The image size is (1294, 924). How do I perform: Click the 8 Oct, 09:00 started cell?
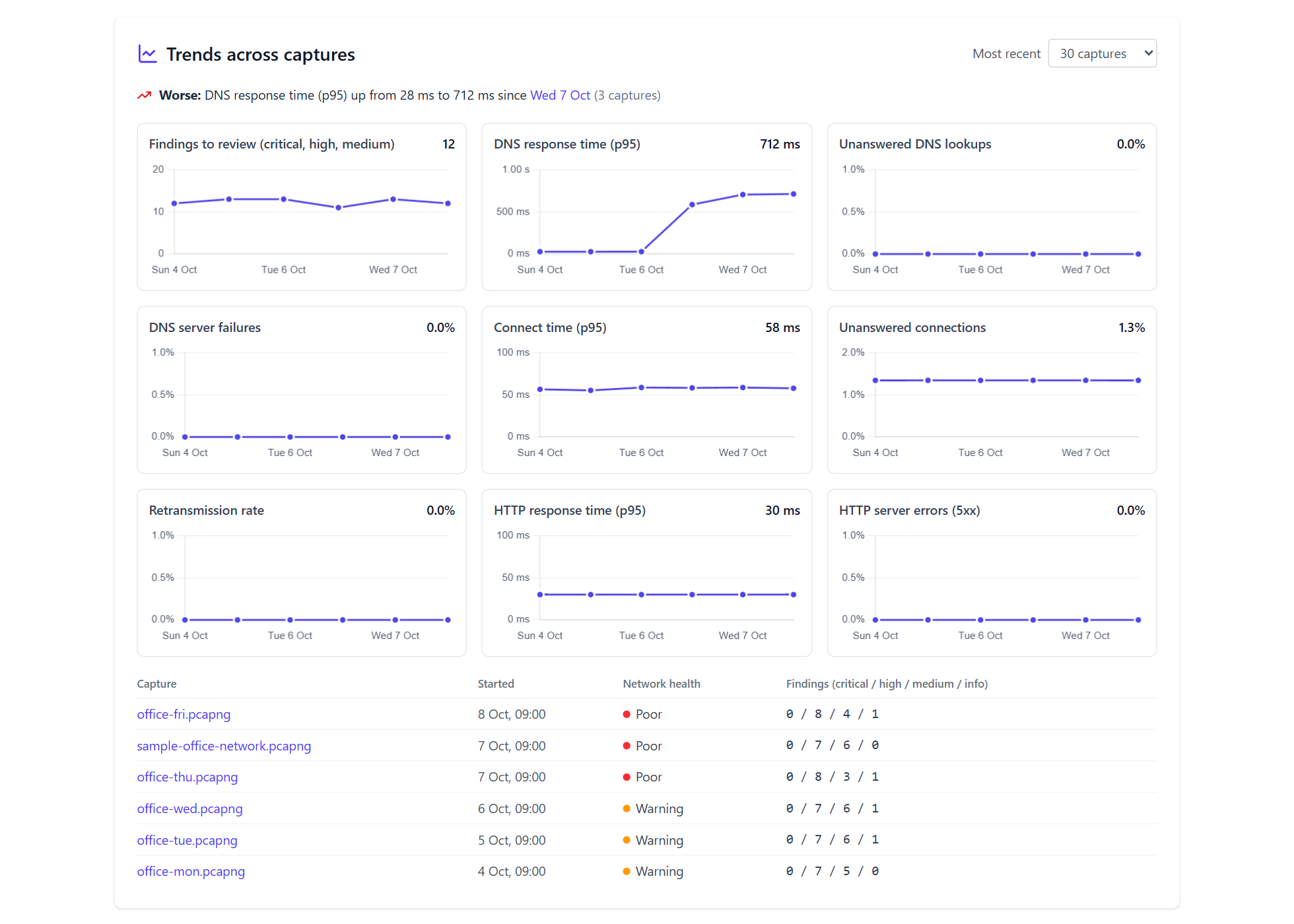click(512, 714)
